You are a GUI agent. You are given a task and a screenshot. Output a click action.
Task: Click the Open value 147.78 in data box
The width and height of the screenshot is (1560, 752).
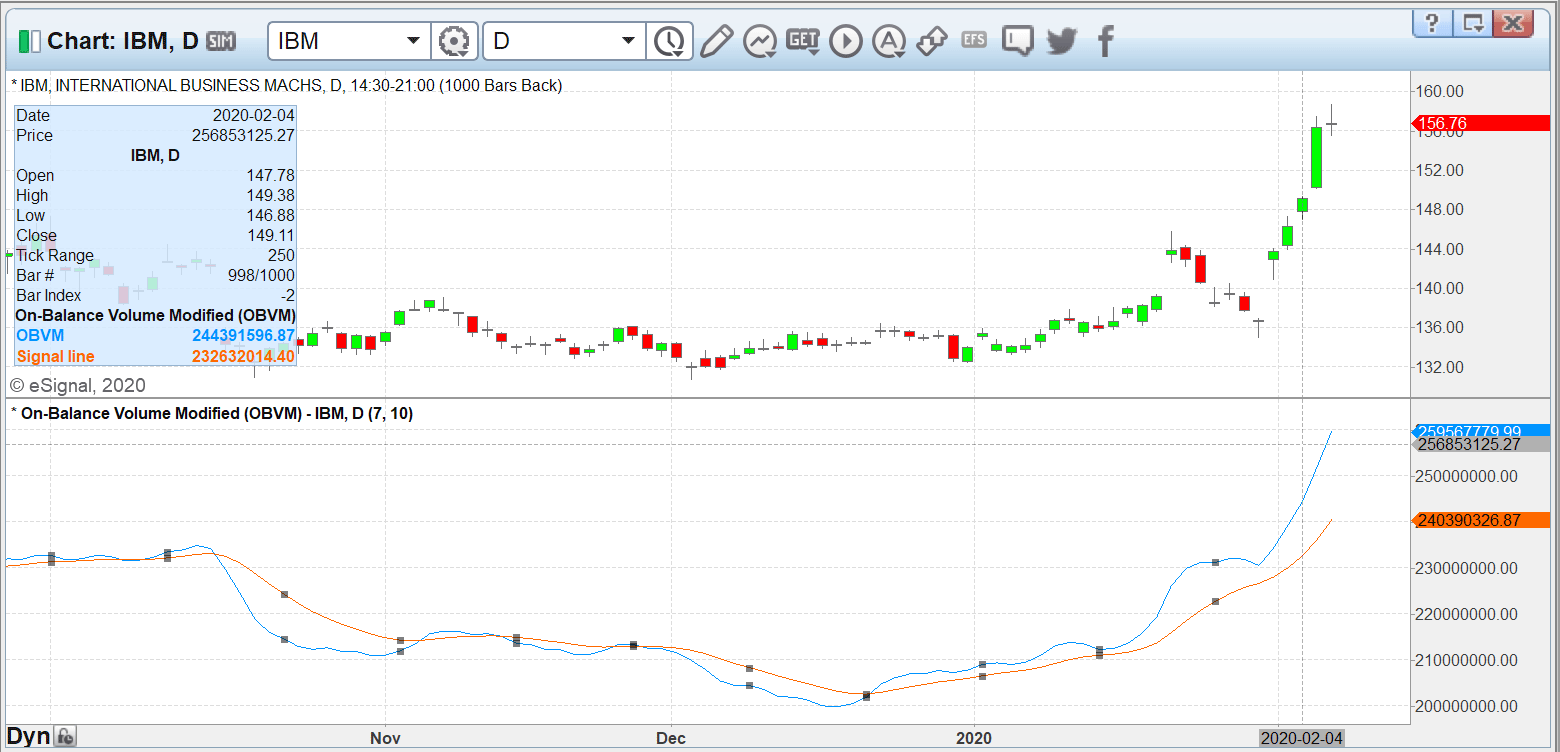270,175
